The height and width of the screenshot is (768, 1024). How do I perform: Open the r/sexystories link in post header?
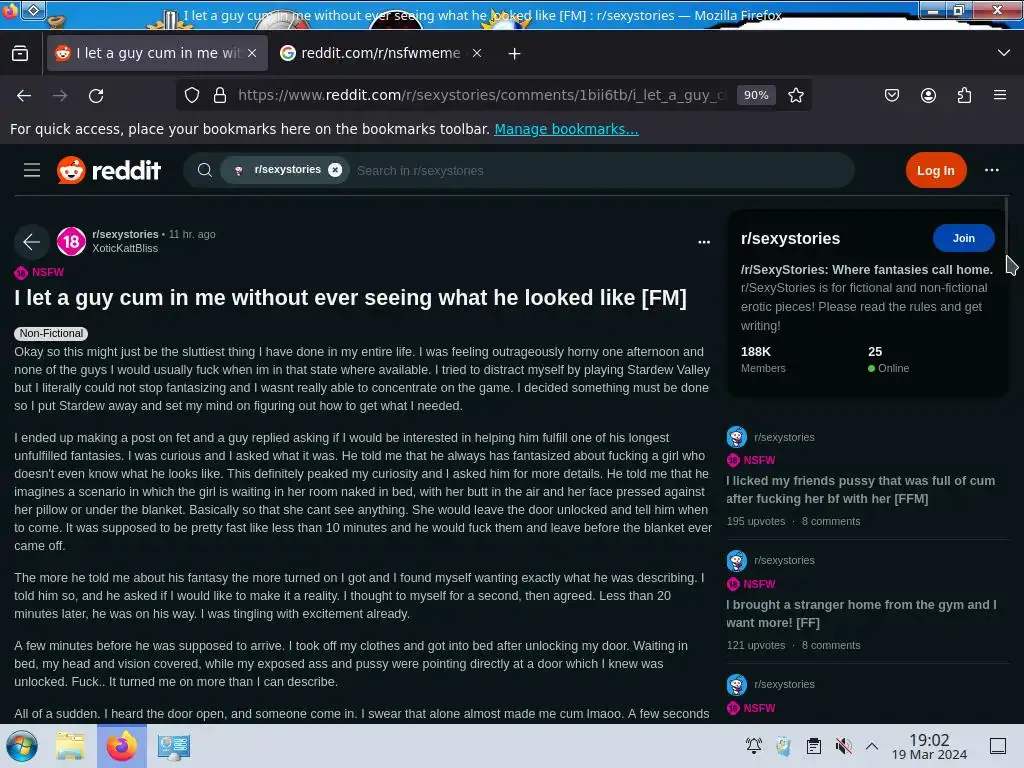pos(125,234)
